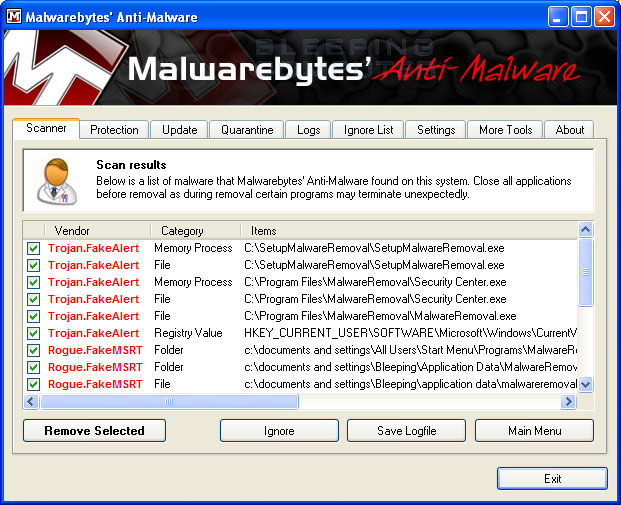The height and width of the screenshot is (505, 621).
Task: Sort by the Vendor column header
Action: click(97, 231)
